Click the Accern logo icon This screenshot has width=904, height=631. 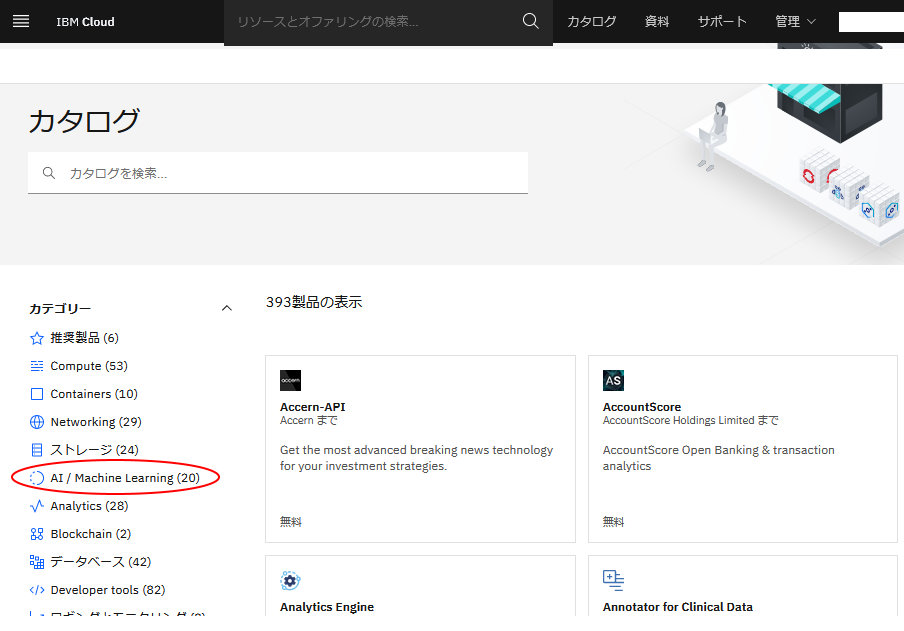(x=291, y=381)
